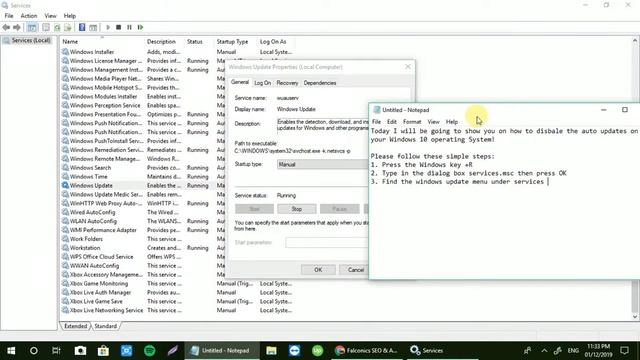Image resolution: width=640 pixels, height=360 pixels.
Task: Switch to the Extended view tab
Action: pyautogui.click(x=76, y=326)
